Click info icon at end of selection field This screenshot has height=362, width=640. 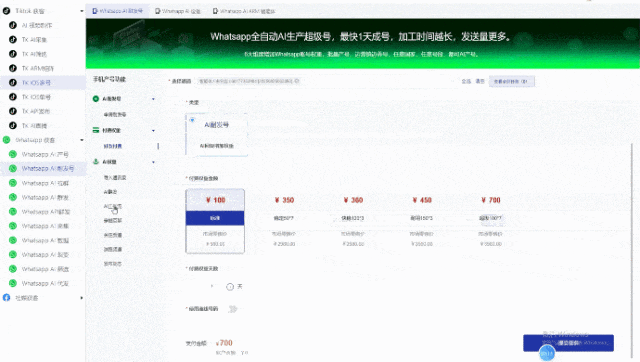297,81
